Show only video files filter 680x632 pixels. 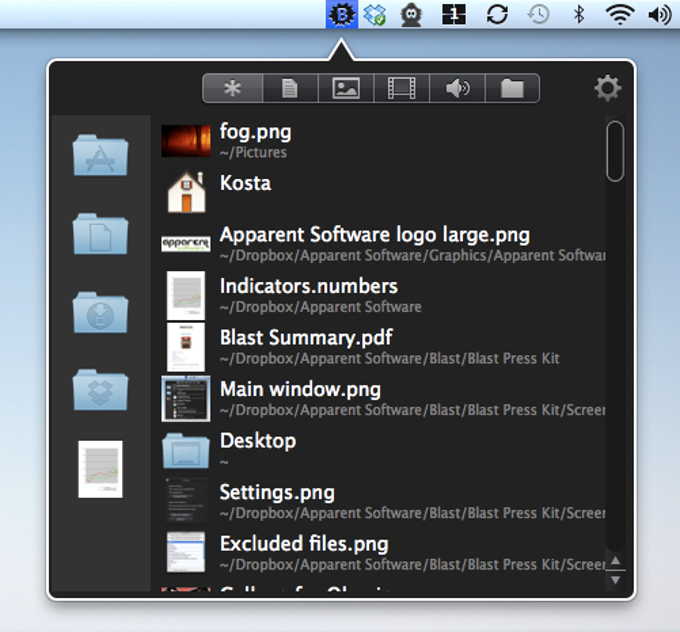(401, 89)
